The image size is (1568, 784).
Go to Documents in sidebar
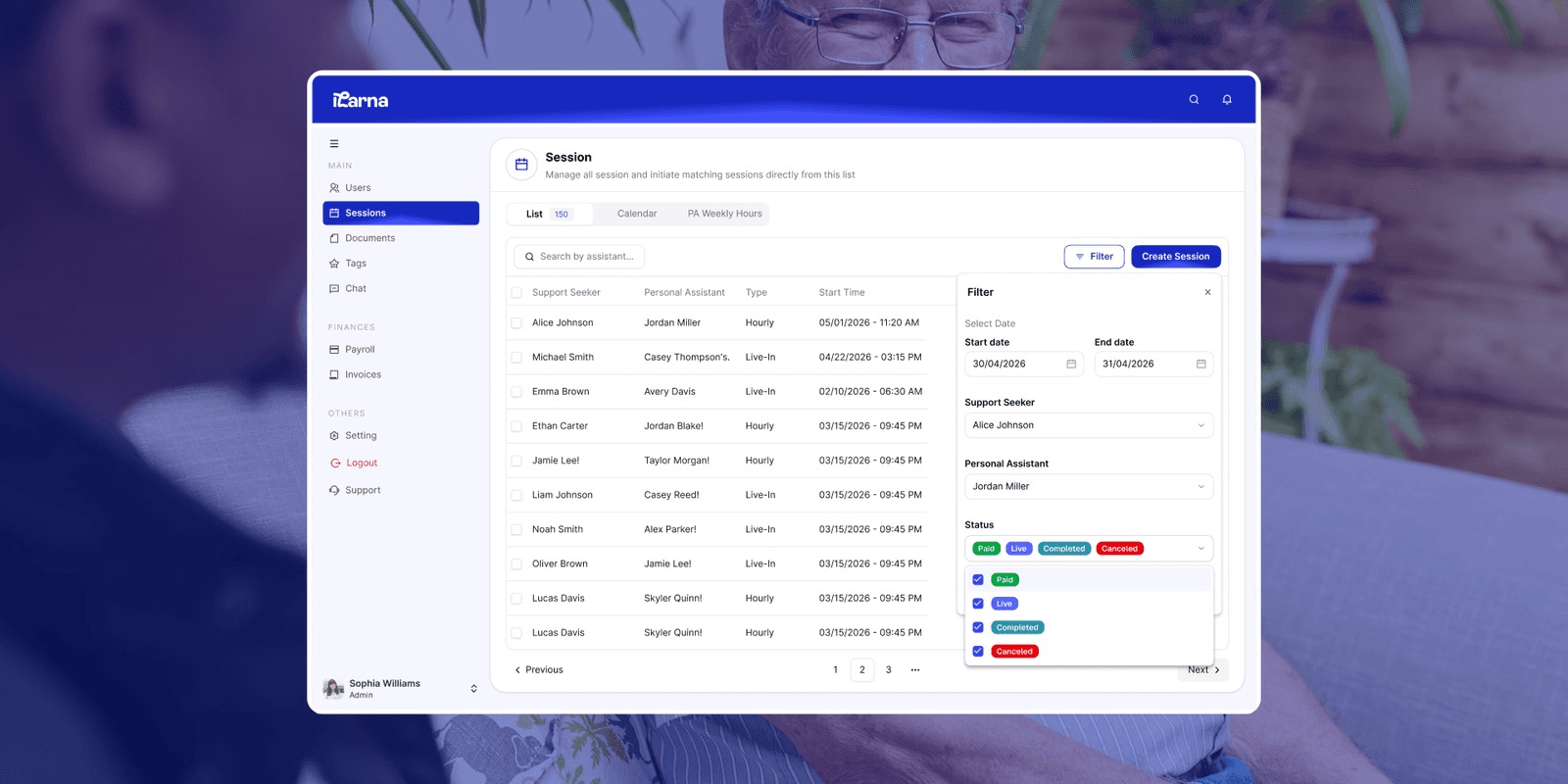click(401, 238)
